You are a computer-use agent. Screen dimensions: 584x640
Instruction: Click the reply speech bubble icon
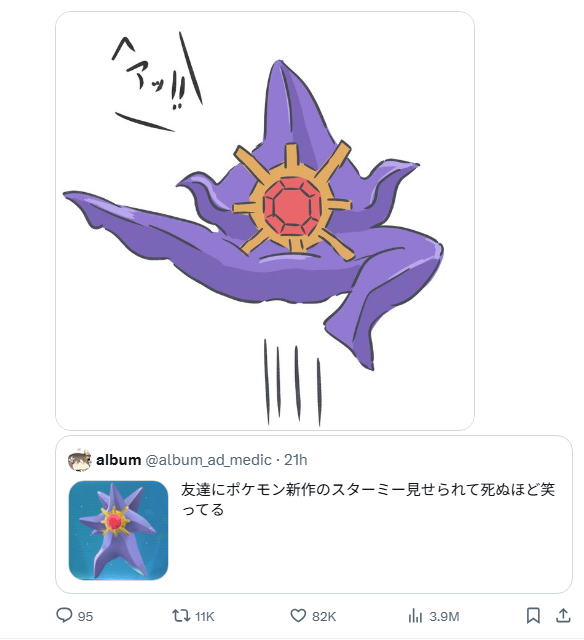(64, 615)
